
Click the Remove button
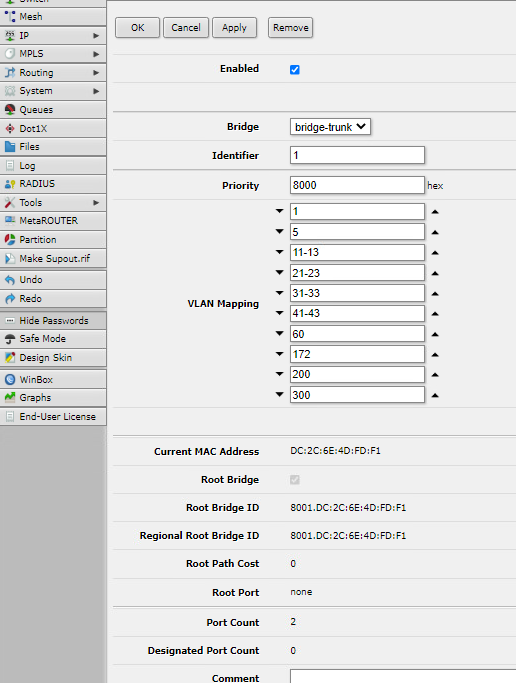point(290,28)
